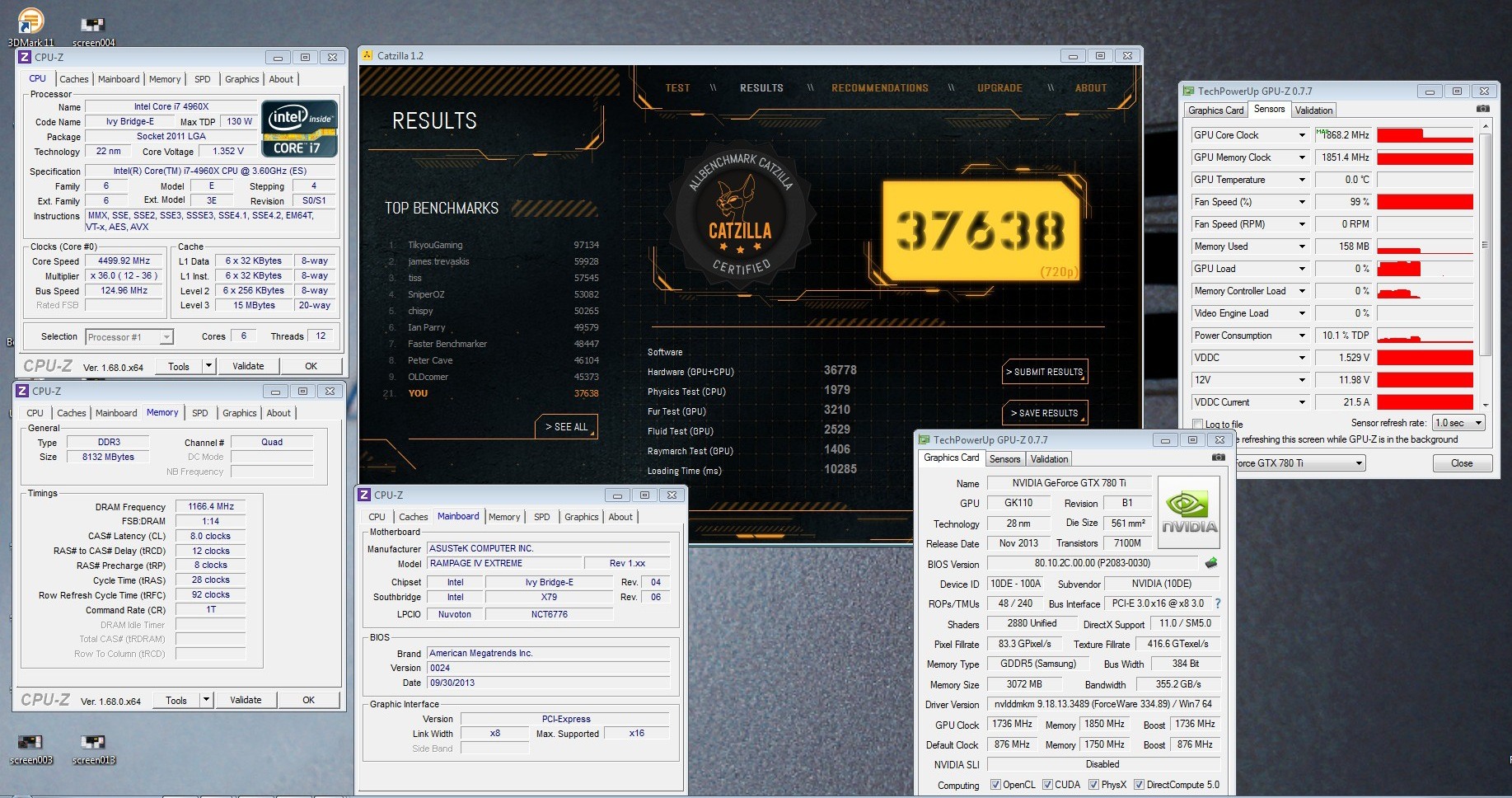Open the UPGRADE section in Catzilla
Image resolution: width=1512 pixels, height=798 pixels.
tap(999, 88)
